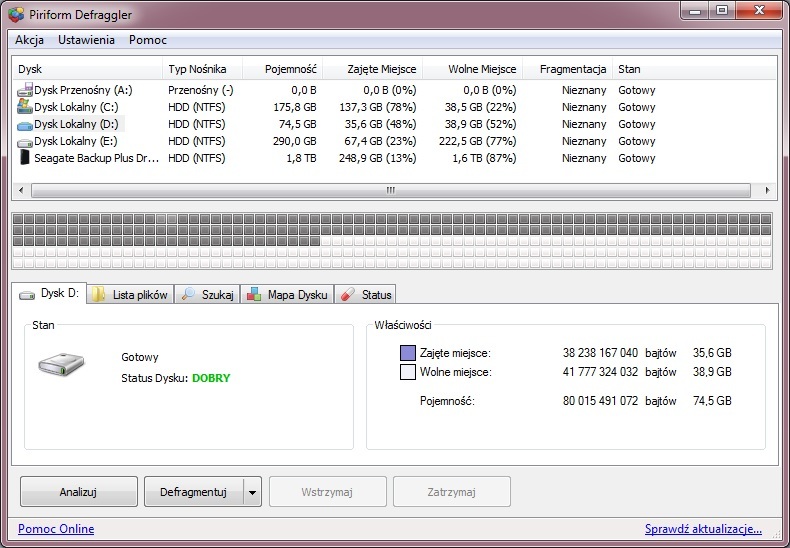Click the Przenośny (-) media type cell
Viewport: 790px width, 548px height.
click(x=201, y=90)
